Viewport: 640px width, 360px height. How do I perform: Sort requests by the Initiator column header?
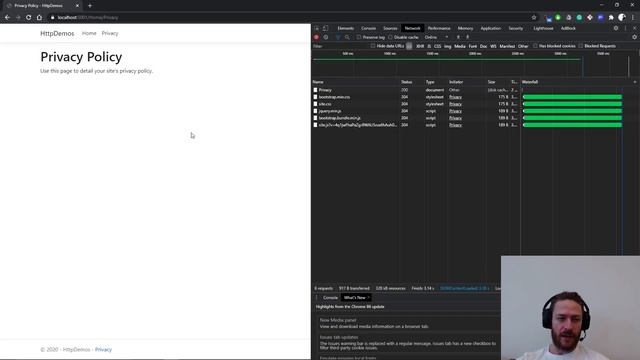pos(456,82)
